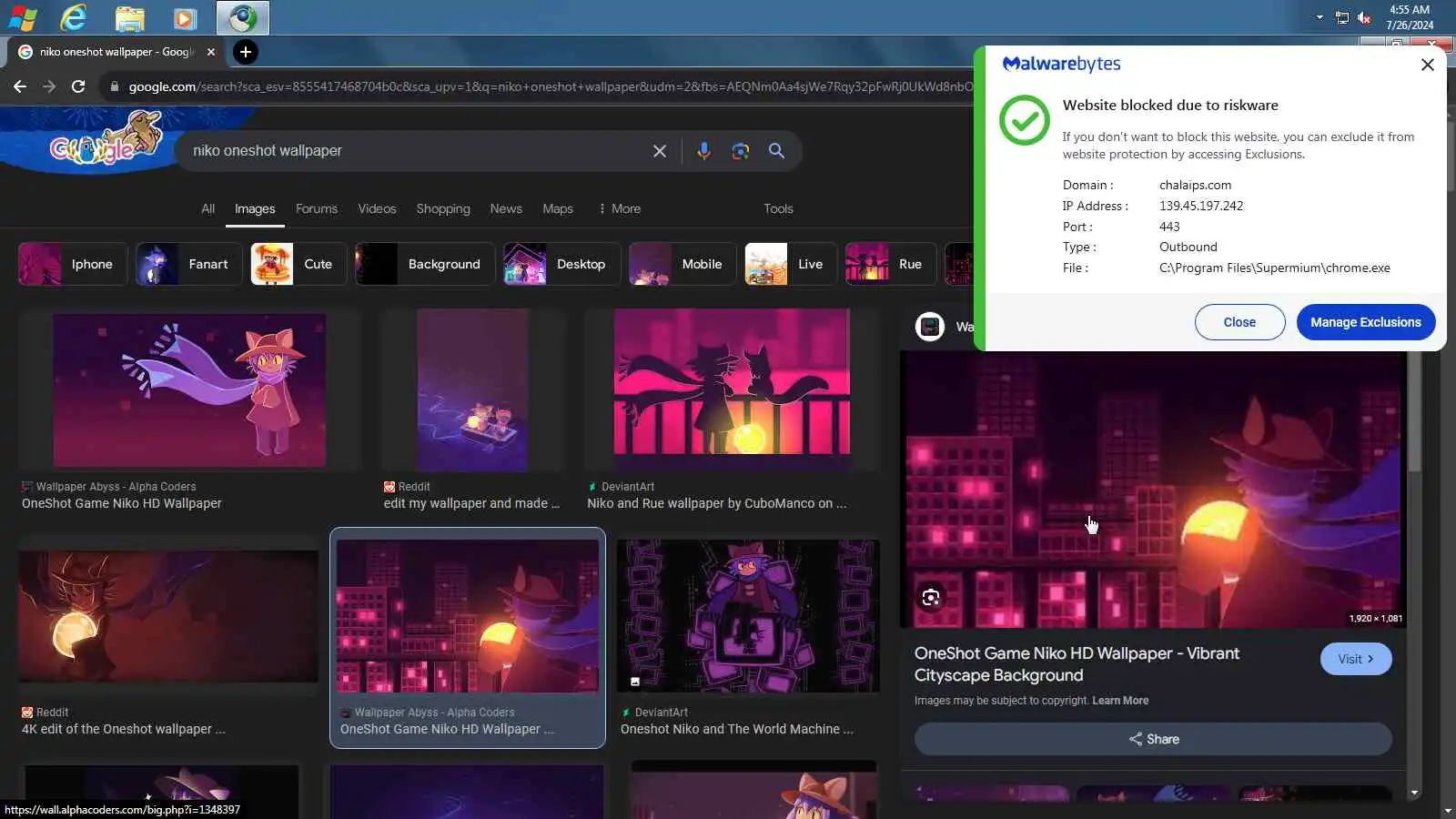Open the Learn More copyright link
The width and height of the screenshot is (1456, 819).
click(1120, 701)
